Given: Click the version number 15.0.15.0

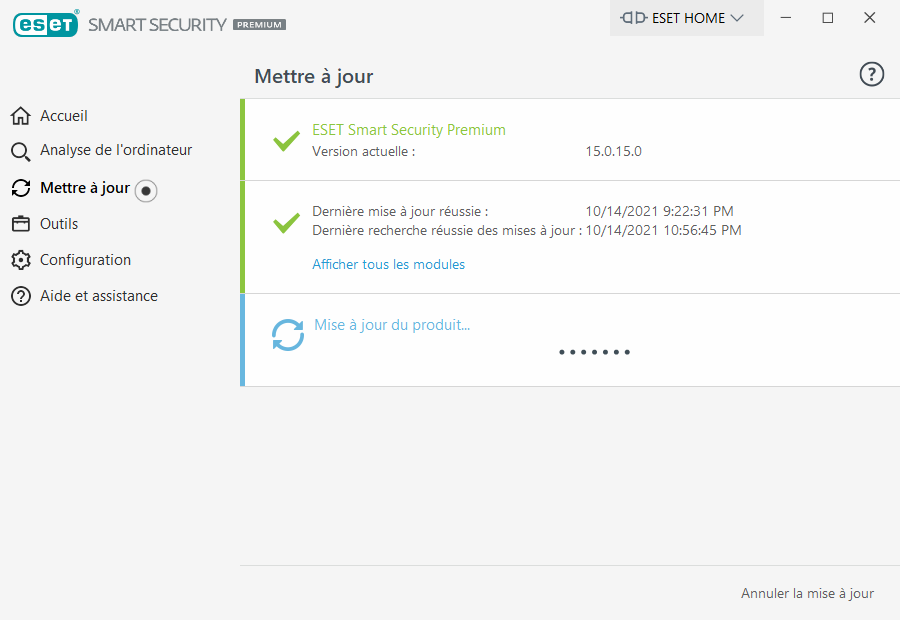Looking at the screenshot, I should coord(614,152).
